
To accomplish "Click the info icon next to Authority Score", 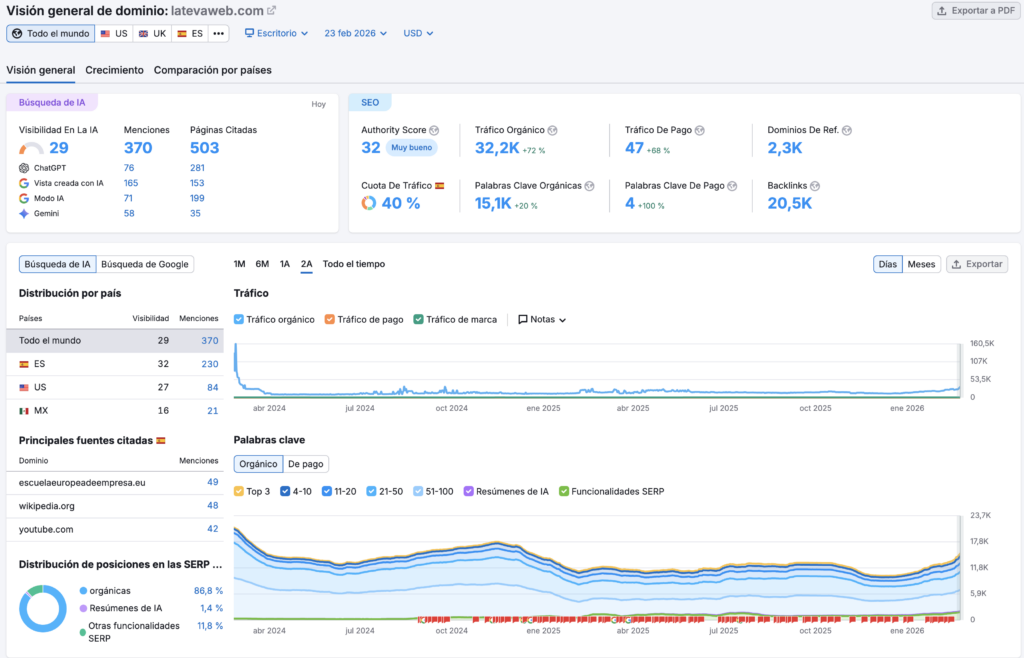I will coord(434,130).
